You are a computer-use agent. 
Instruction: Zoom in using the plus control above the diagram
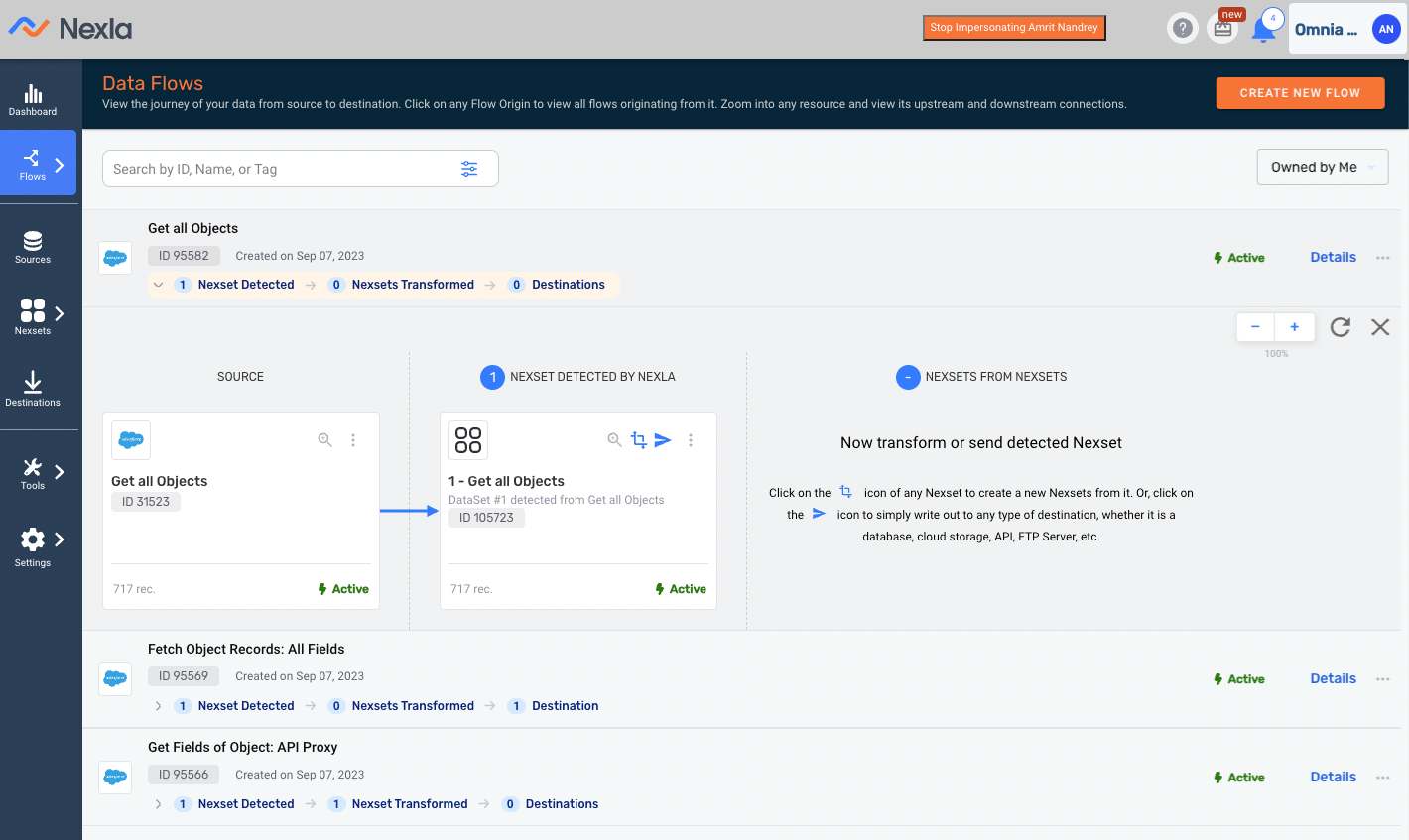[1294, 326]
